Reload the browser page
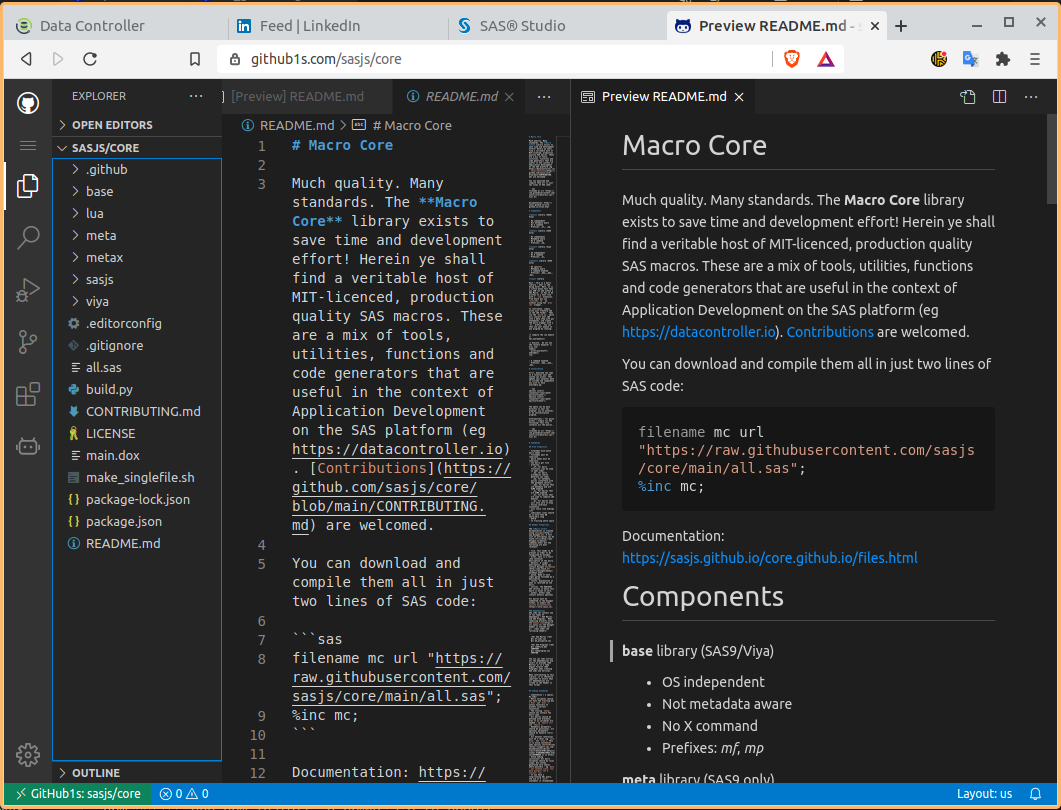 (90, 59)
